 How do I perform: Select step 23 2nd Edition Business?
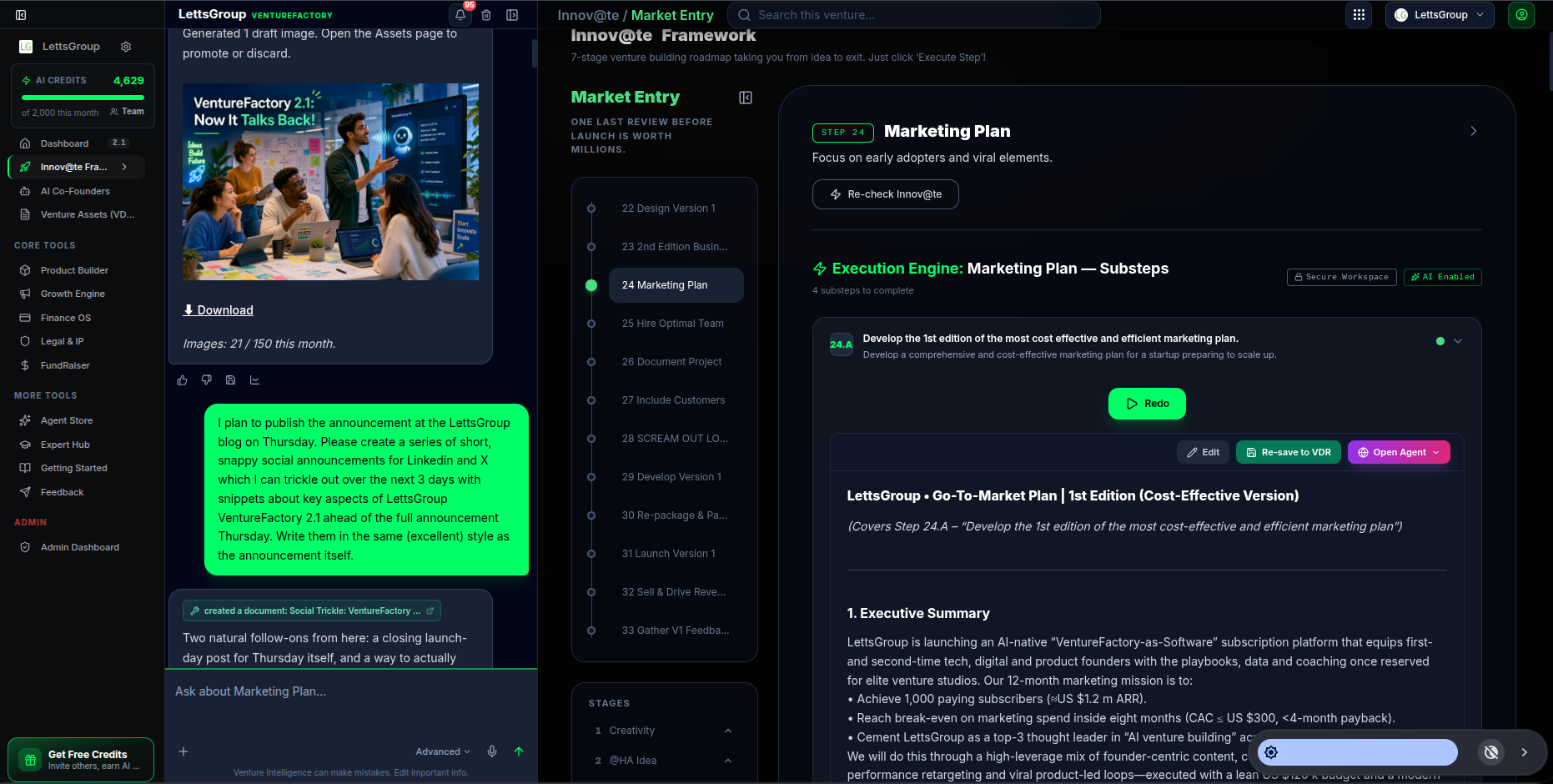pos(676,247)
